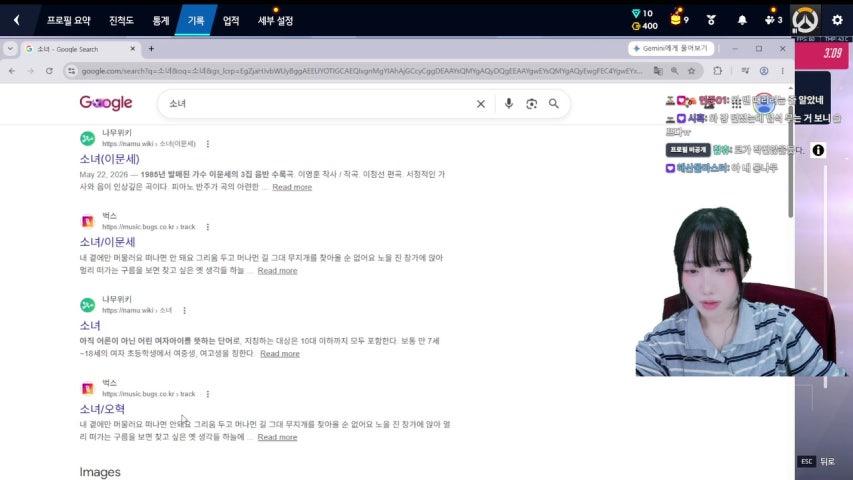The width and height of the screenshot is (853, 480).
Task: Open options for 소녀(이문세) result
Action: point(208,144)
